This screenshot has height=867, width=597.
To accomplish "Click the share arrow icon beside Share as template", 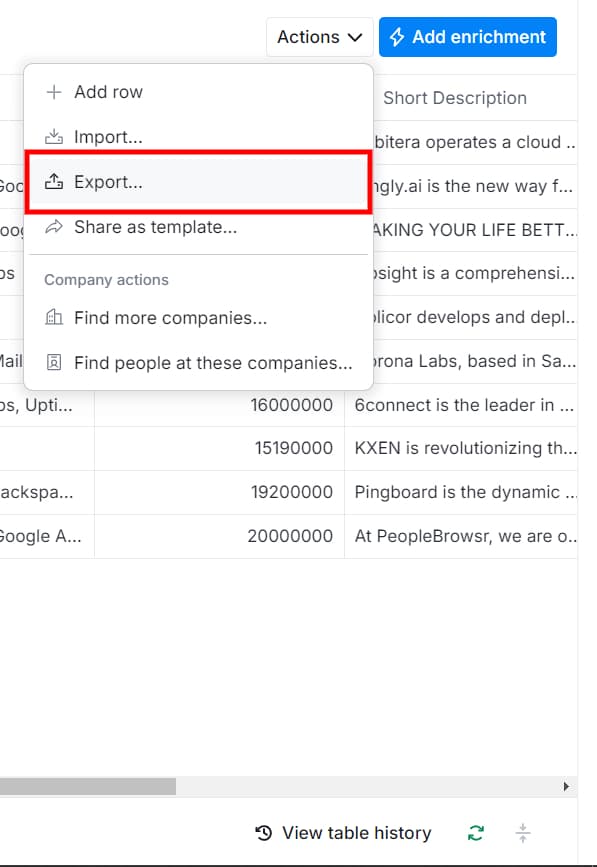I will 54,226.
